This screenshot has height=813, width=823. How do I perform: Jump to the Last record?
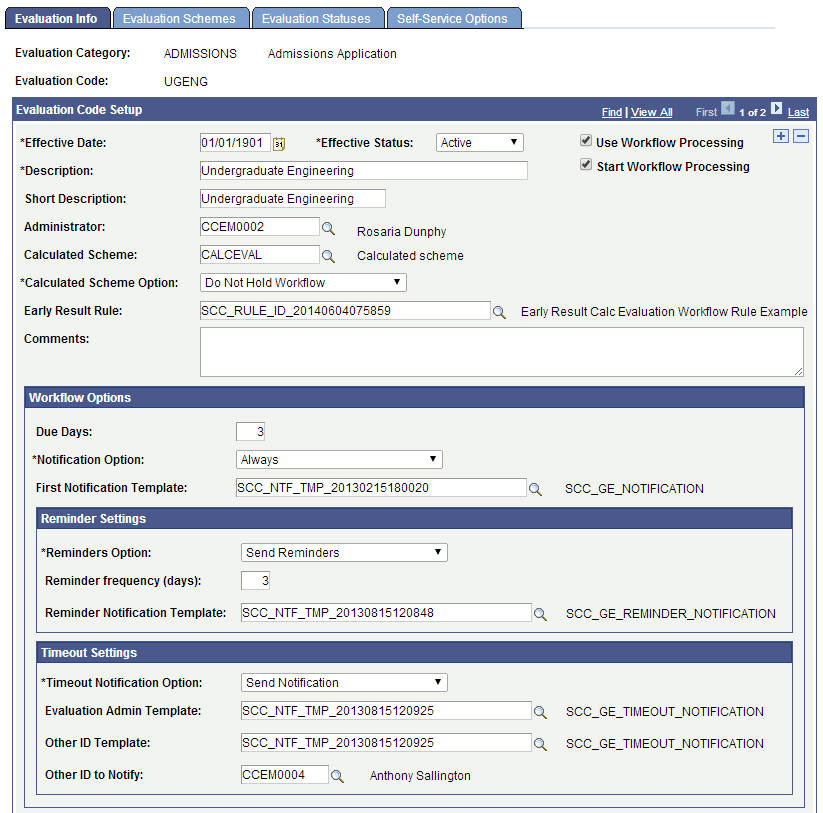(x=797, y=112)
